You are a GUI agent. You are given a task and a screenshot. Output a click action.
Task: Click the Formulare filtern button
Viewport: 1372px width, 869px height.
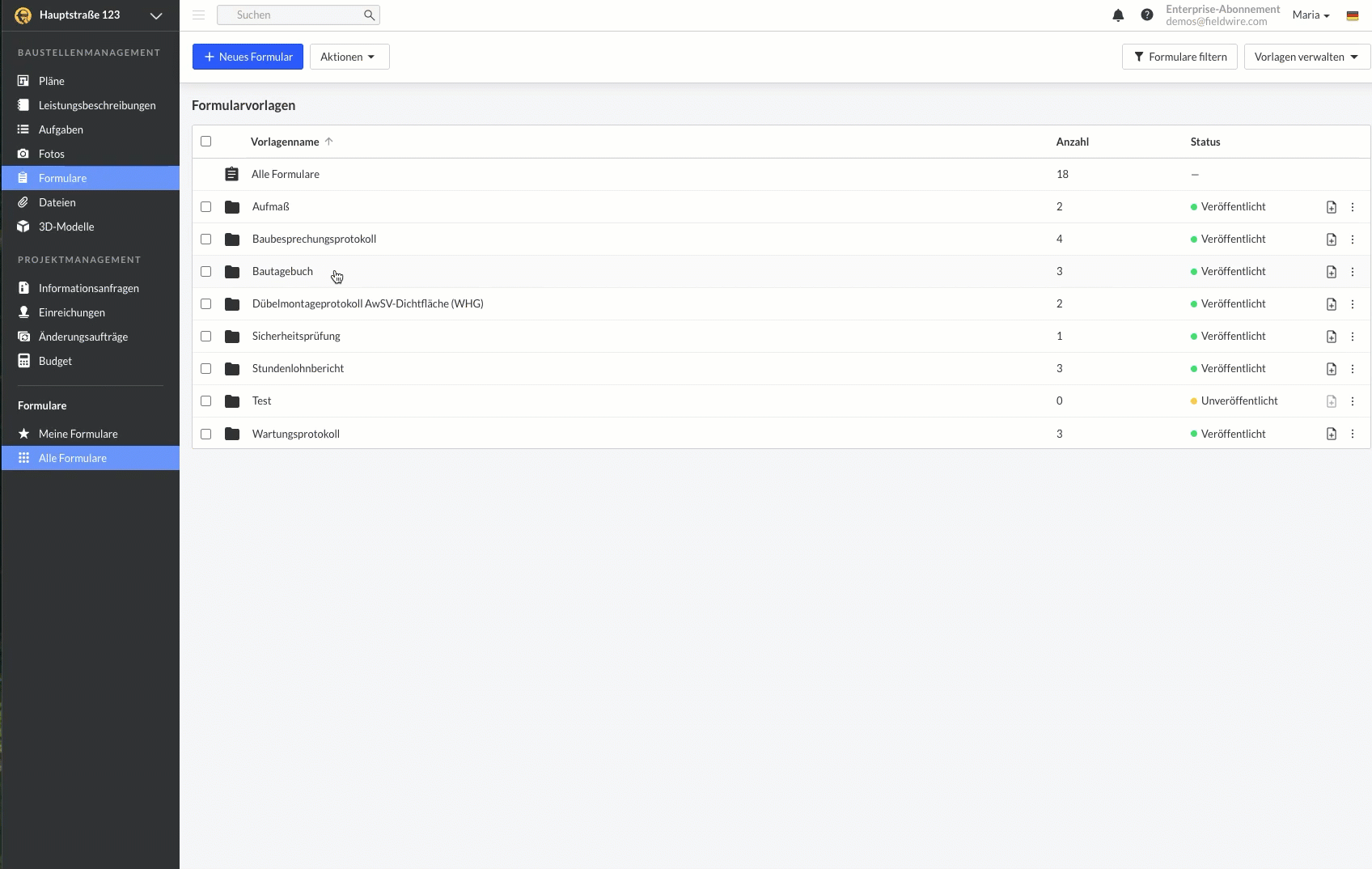pos(1179,57)
